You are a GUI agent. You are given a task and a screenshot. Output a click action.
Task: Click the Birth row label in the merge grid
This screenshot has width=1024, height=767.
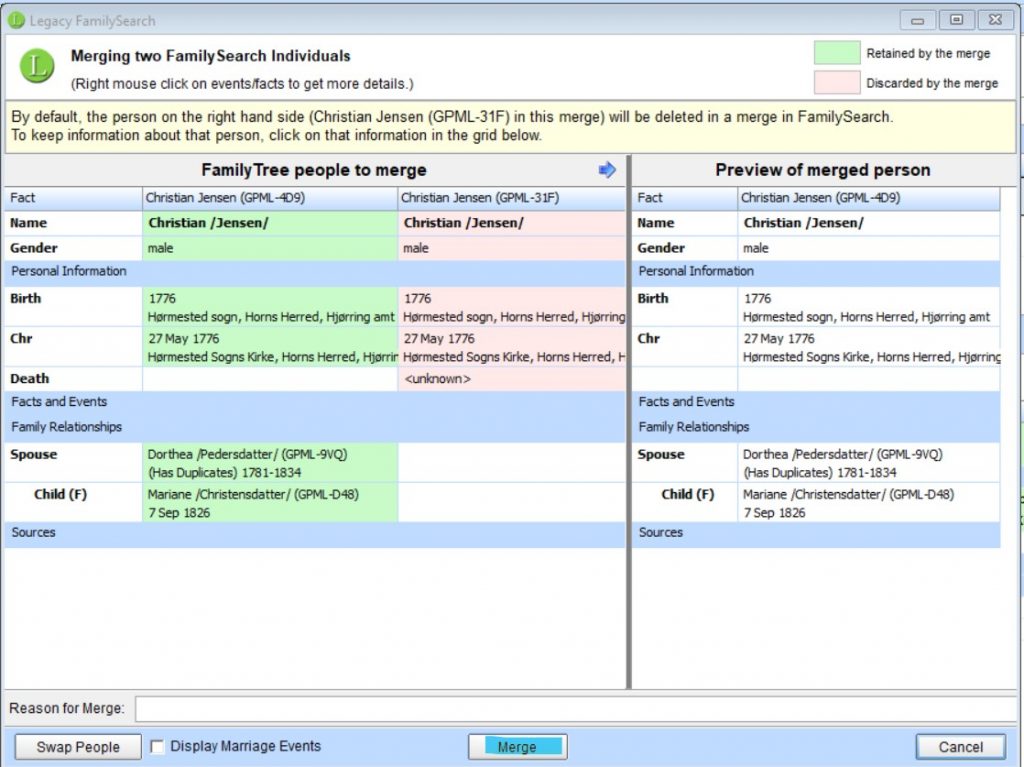click(25, 299)
